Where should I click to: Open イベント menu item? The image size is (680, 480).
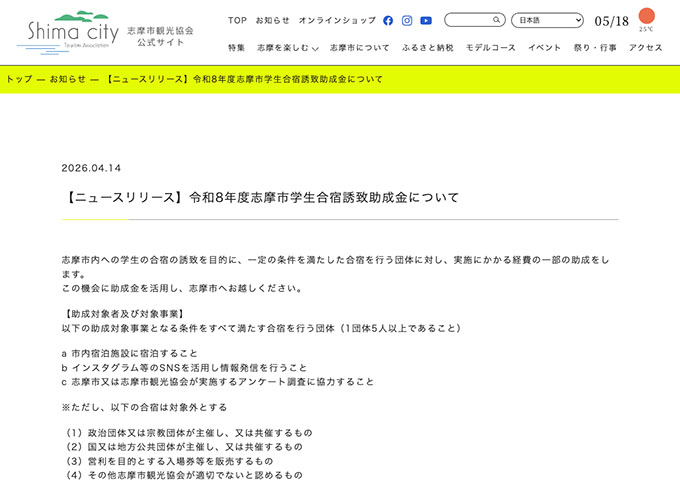click(544, 48)
